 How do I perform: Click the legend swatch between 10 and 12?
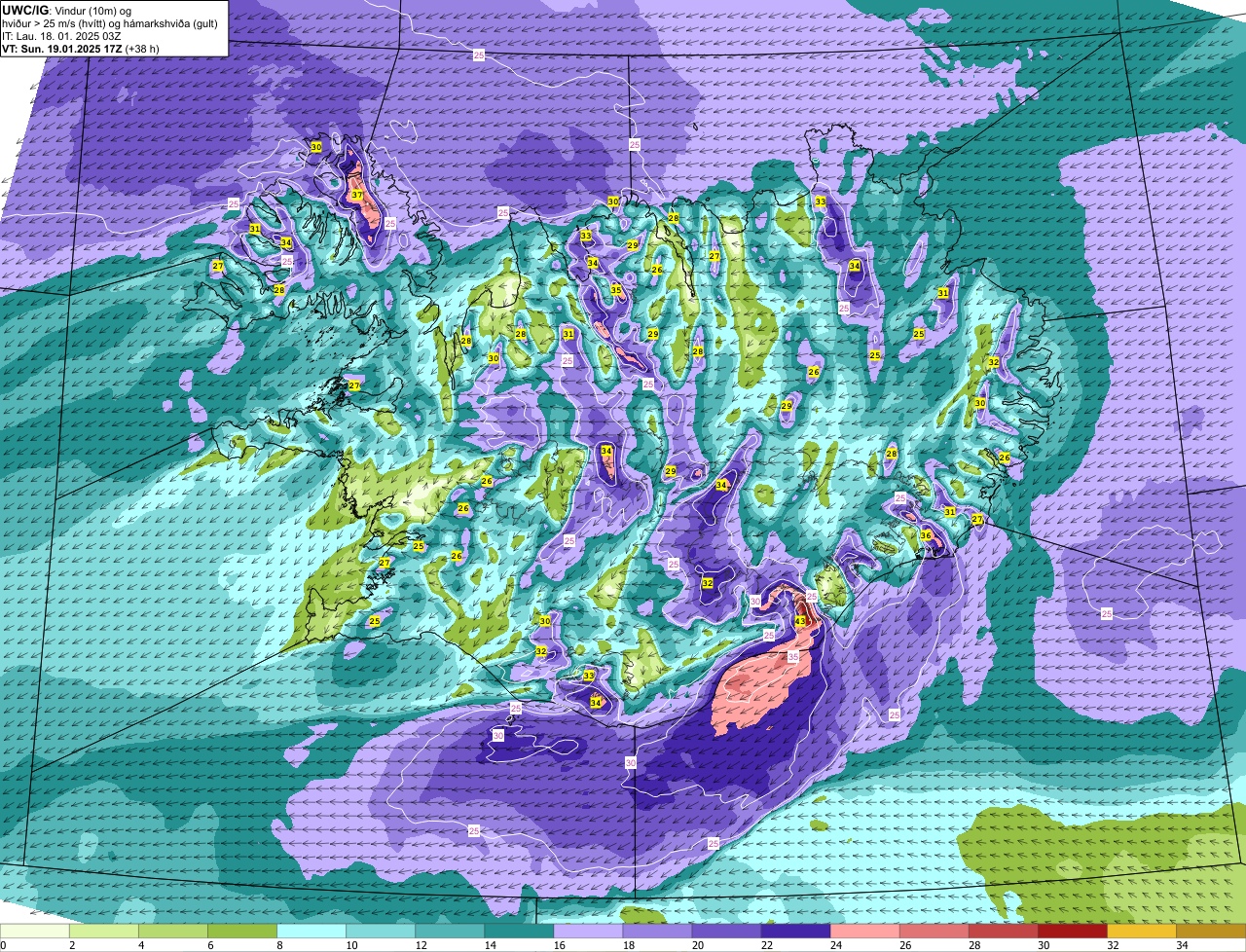pos(381,931)
